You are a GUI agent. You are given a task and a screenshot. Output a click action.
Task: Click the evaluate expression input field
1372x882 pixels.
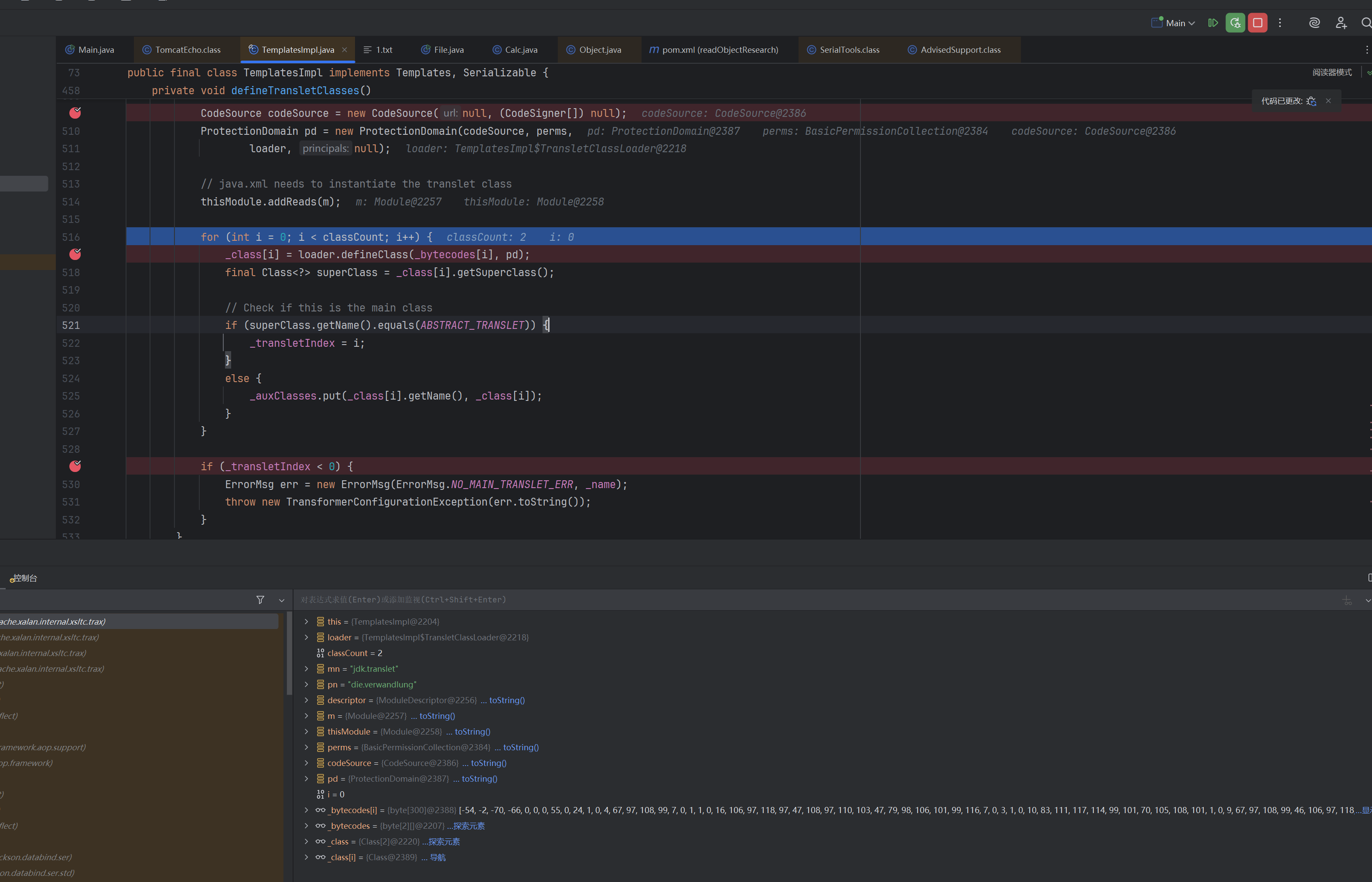687,600
